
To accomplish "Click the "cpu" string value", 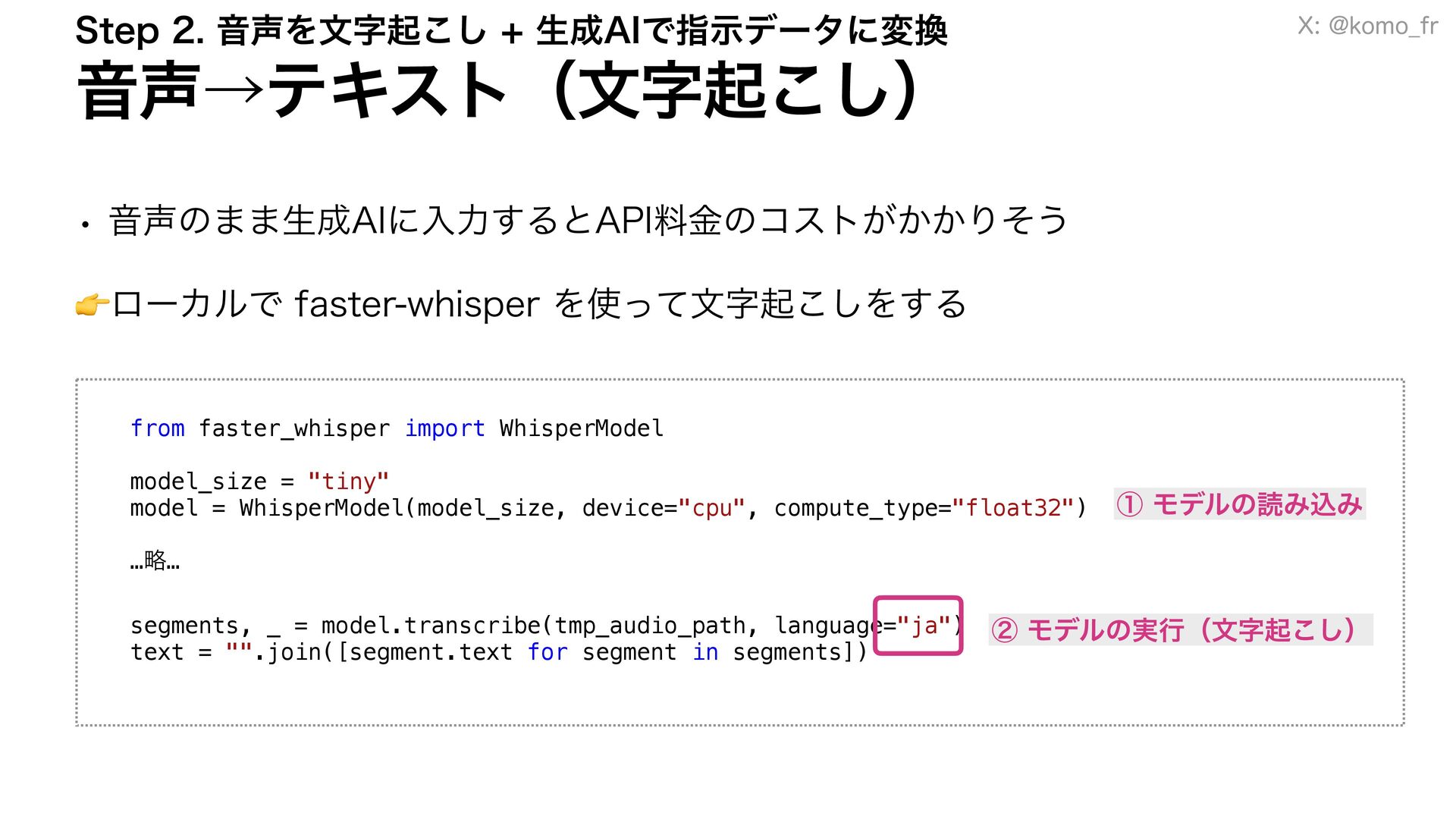I will tap(711, 508).
